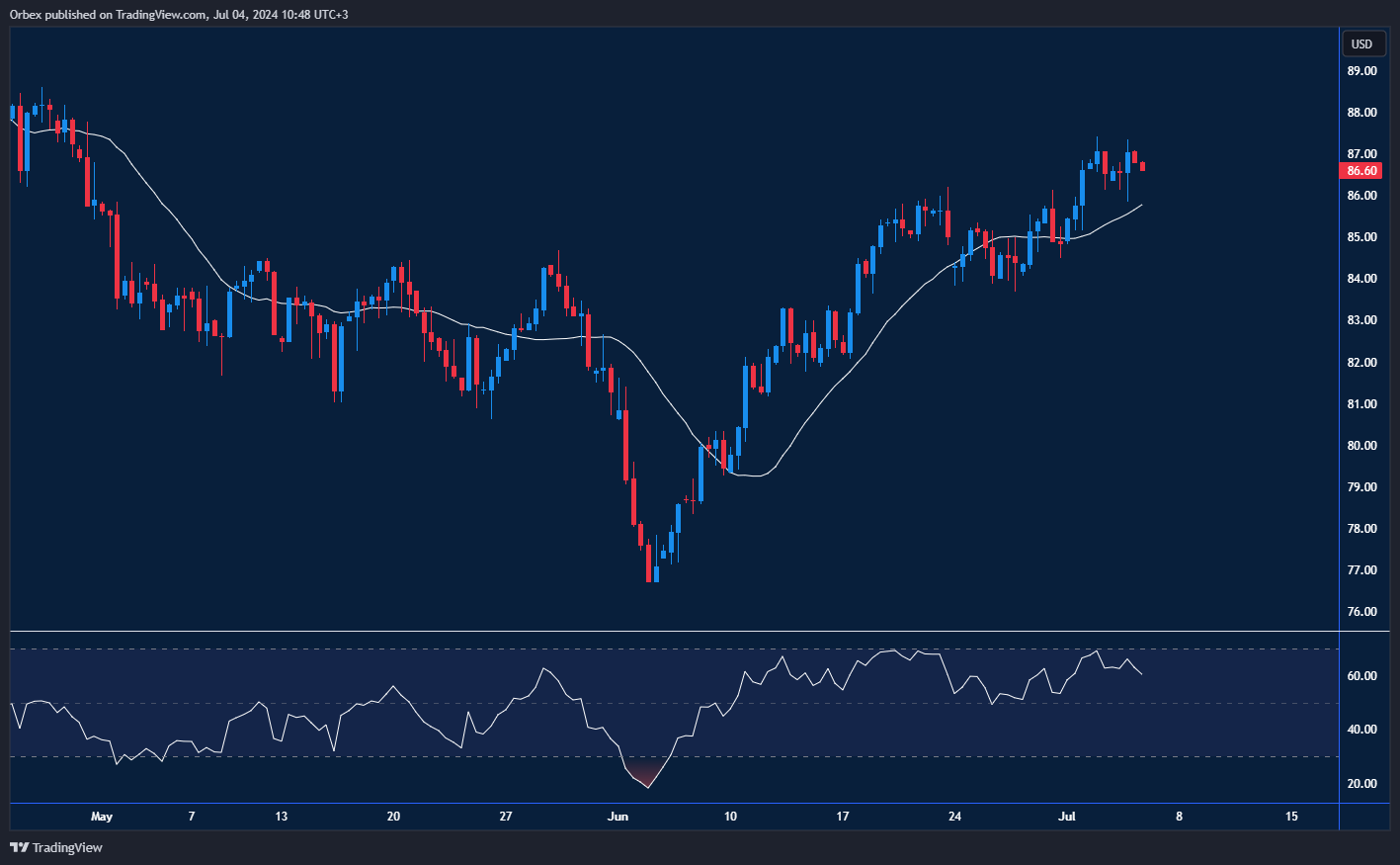
Task: Select the 89.00 price axis label
Action: coord(1362,71)
